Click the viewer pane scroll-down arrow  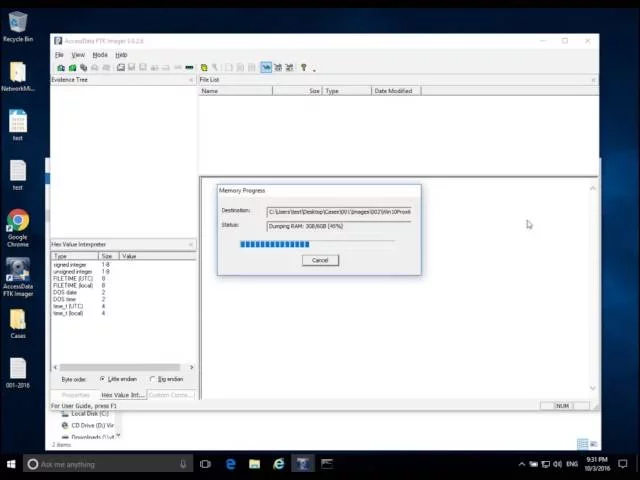(593, 388)
